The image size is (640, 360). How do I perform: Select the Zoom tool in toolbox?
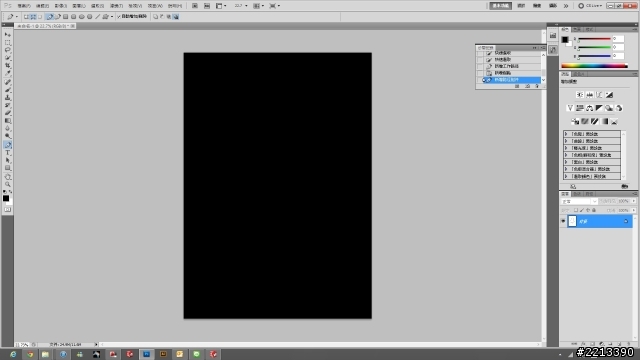[x=7, y=184]
